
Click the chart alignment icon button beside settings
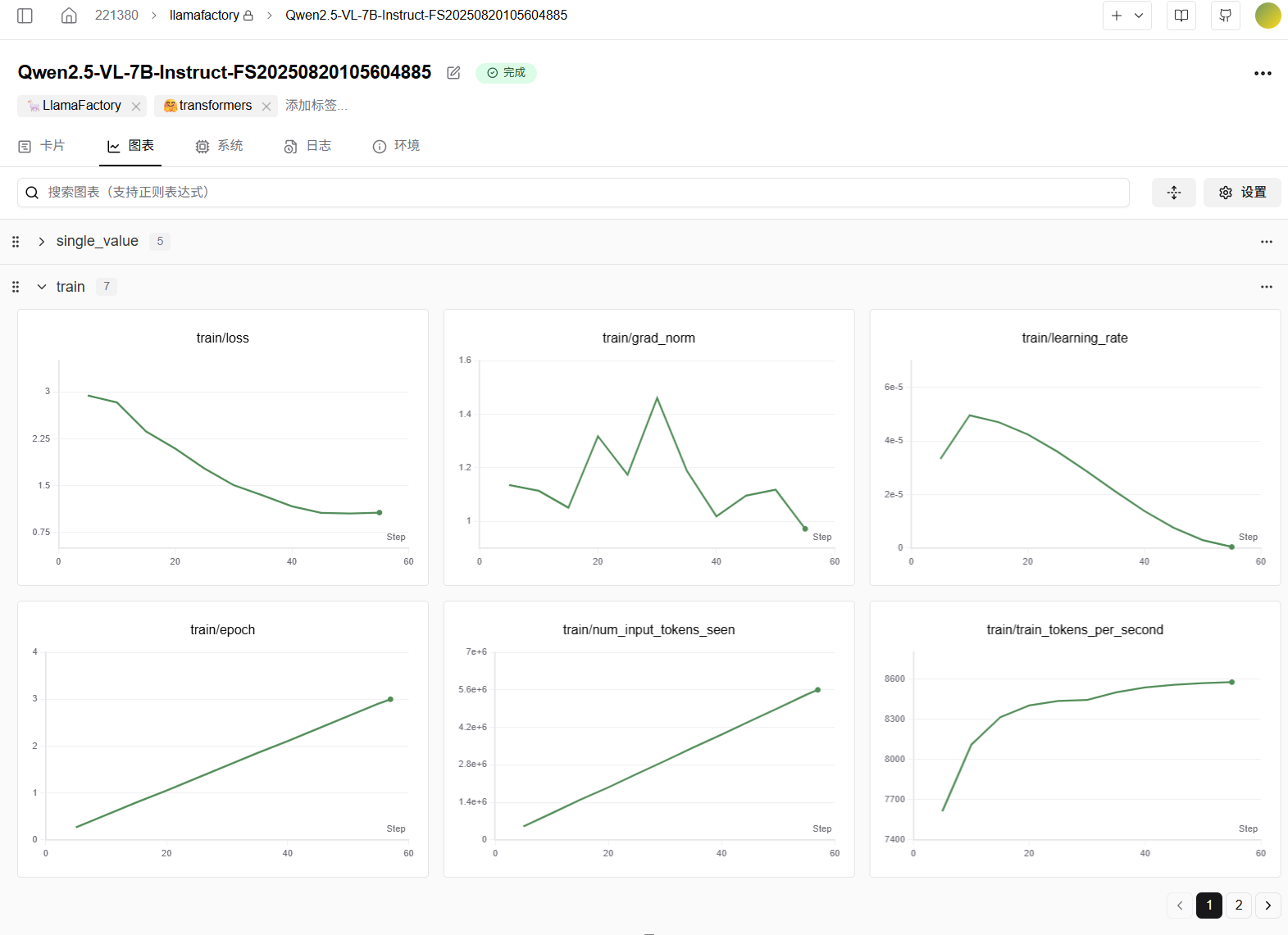point(1173,193)
